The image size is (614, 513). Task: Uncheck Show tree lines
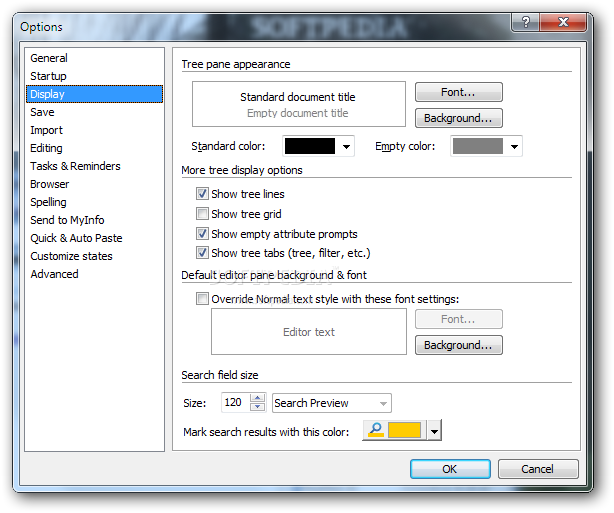[x=202, y=193]
